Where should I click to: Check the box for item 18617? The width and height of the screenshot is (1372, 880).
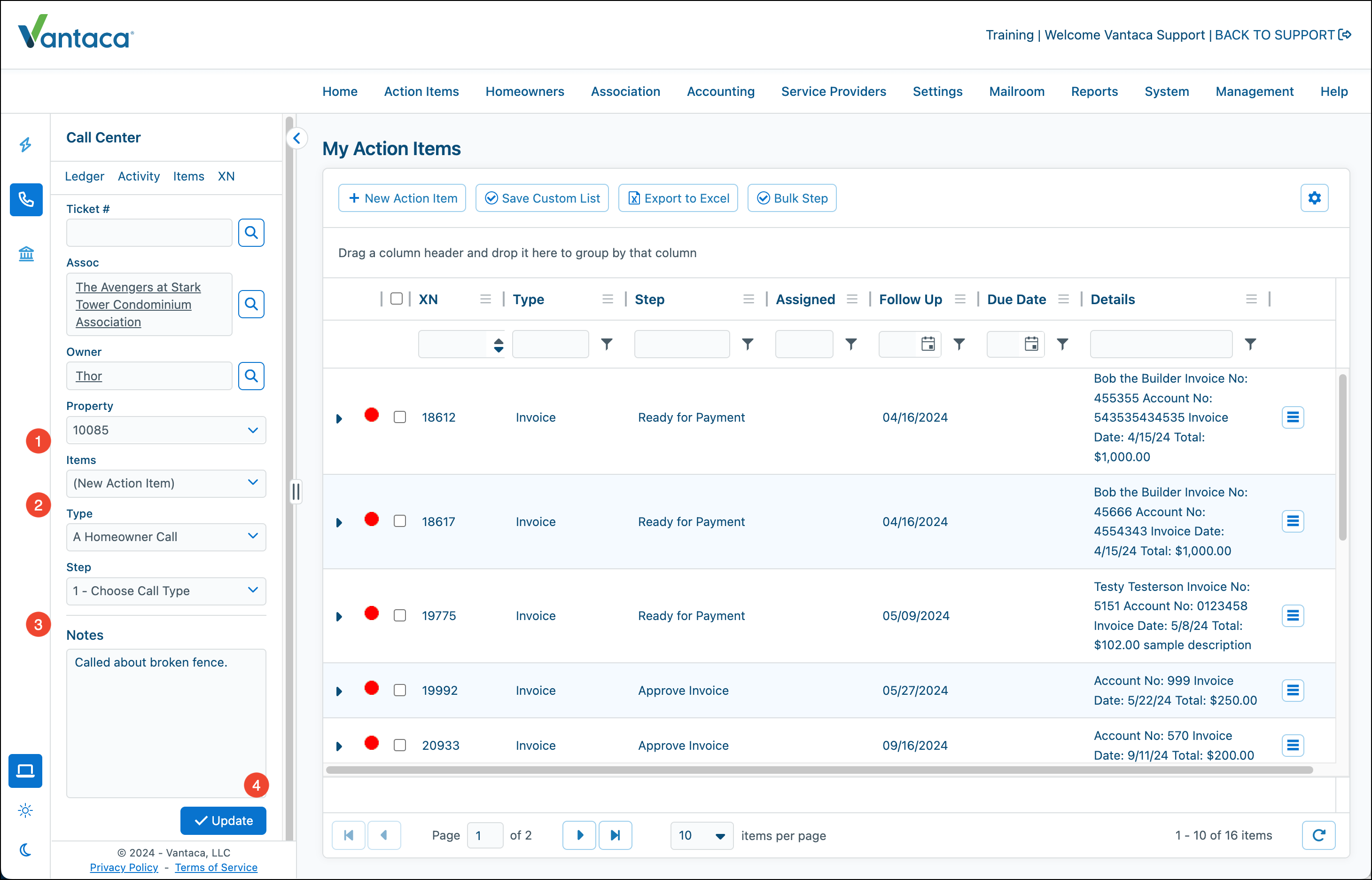pyautogui.click(x=400, y=522)
